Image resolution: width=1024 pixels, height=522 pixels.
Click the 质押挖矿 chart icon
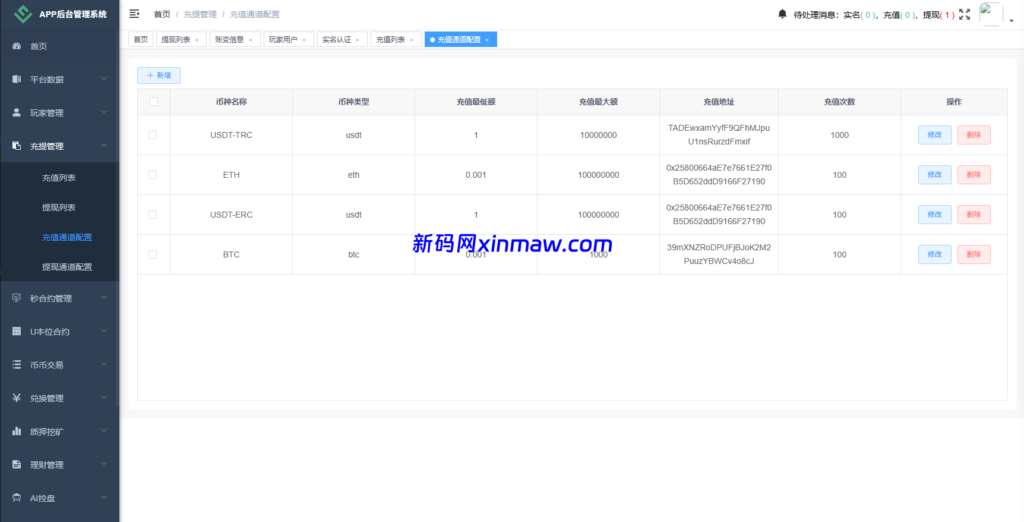pyautogui.click(x=17, y=431)
